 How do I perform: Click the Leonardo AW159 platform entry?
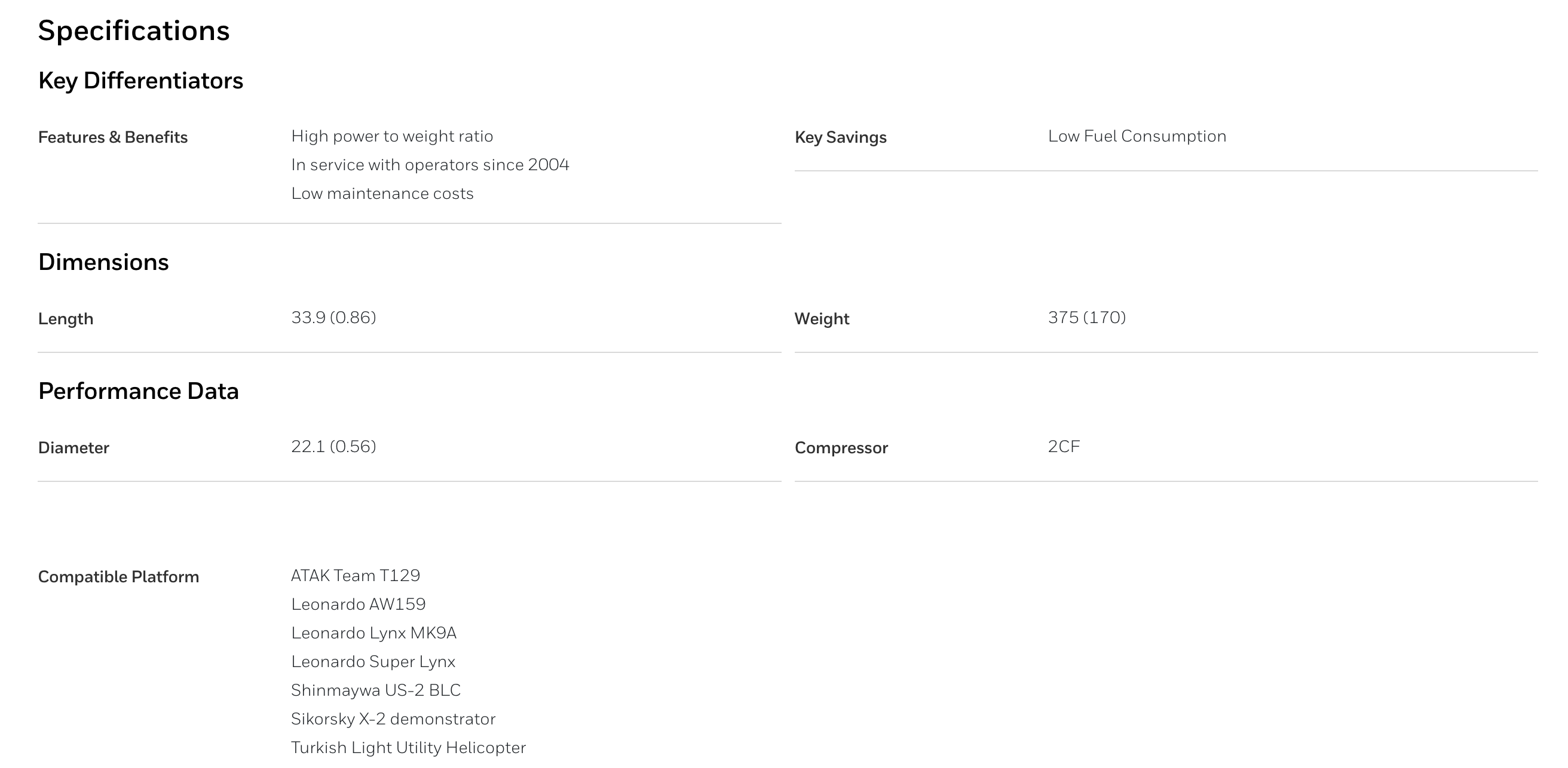[359, 604]
